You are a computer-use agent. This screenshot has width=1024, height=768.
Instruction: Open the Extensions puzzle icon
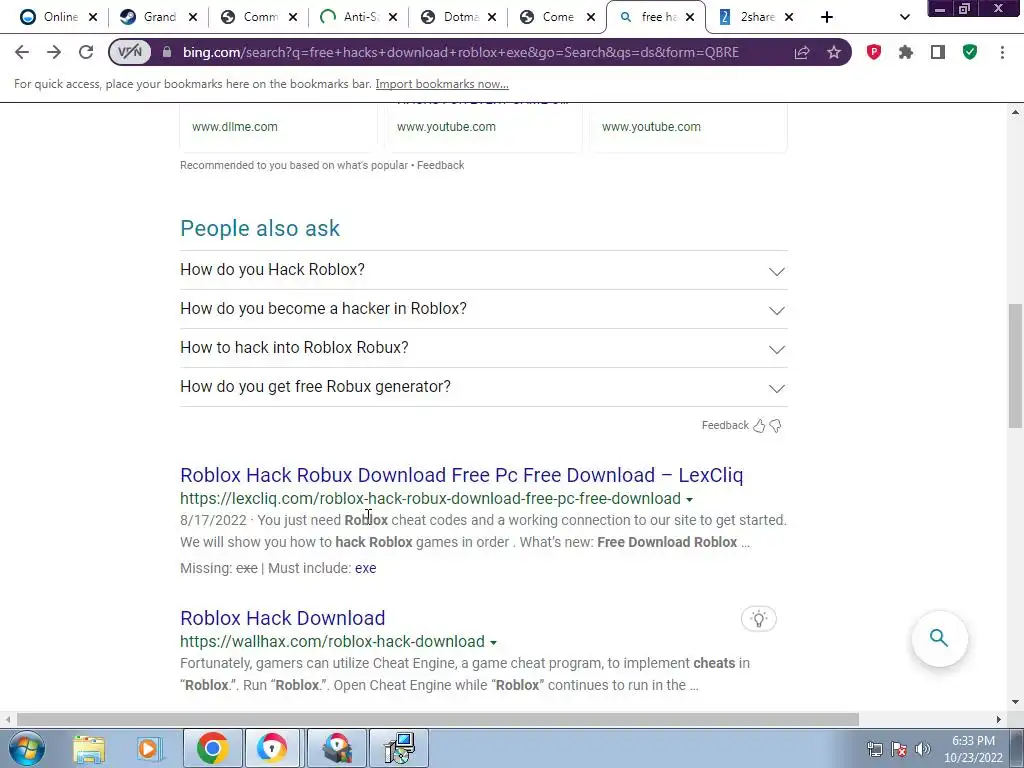pos(906,52)
